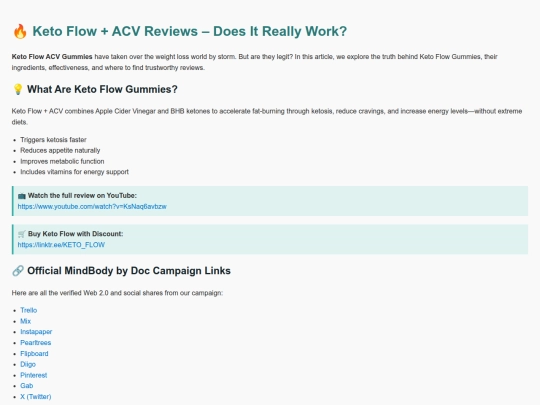
Task: Open the Trello campaign link
Action: pos(29,310)
